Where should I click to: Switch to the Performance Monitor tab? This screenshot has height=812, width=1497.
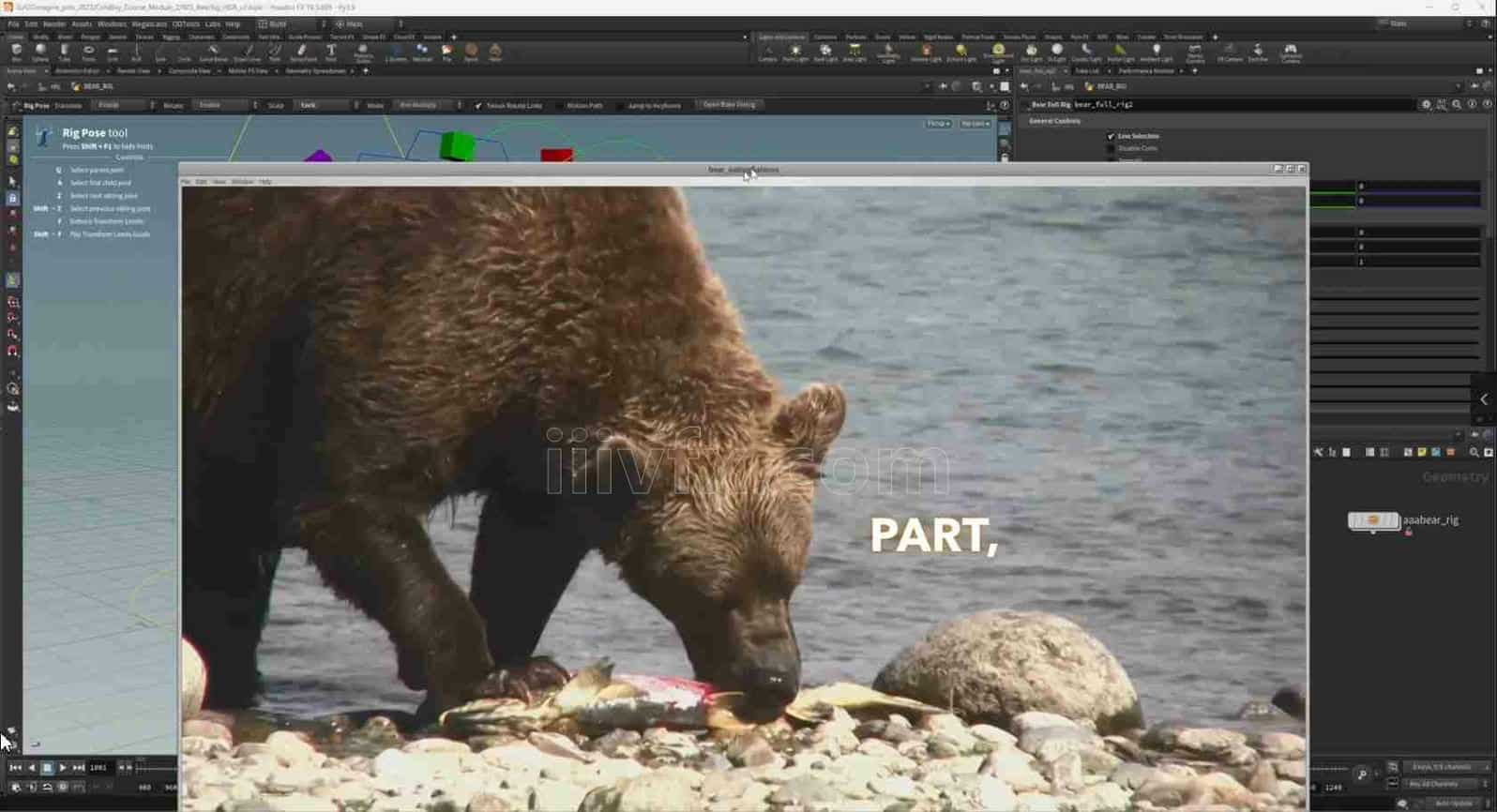(x=1145, y=70)
